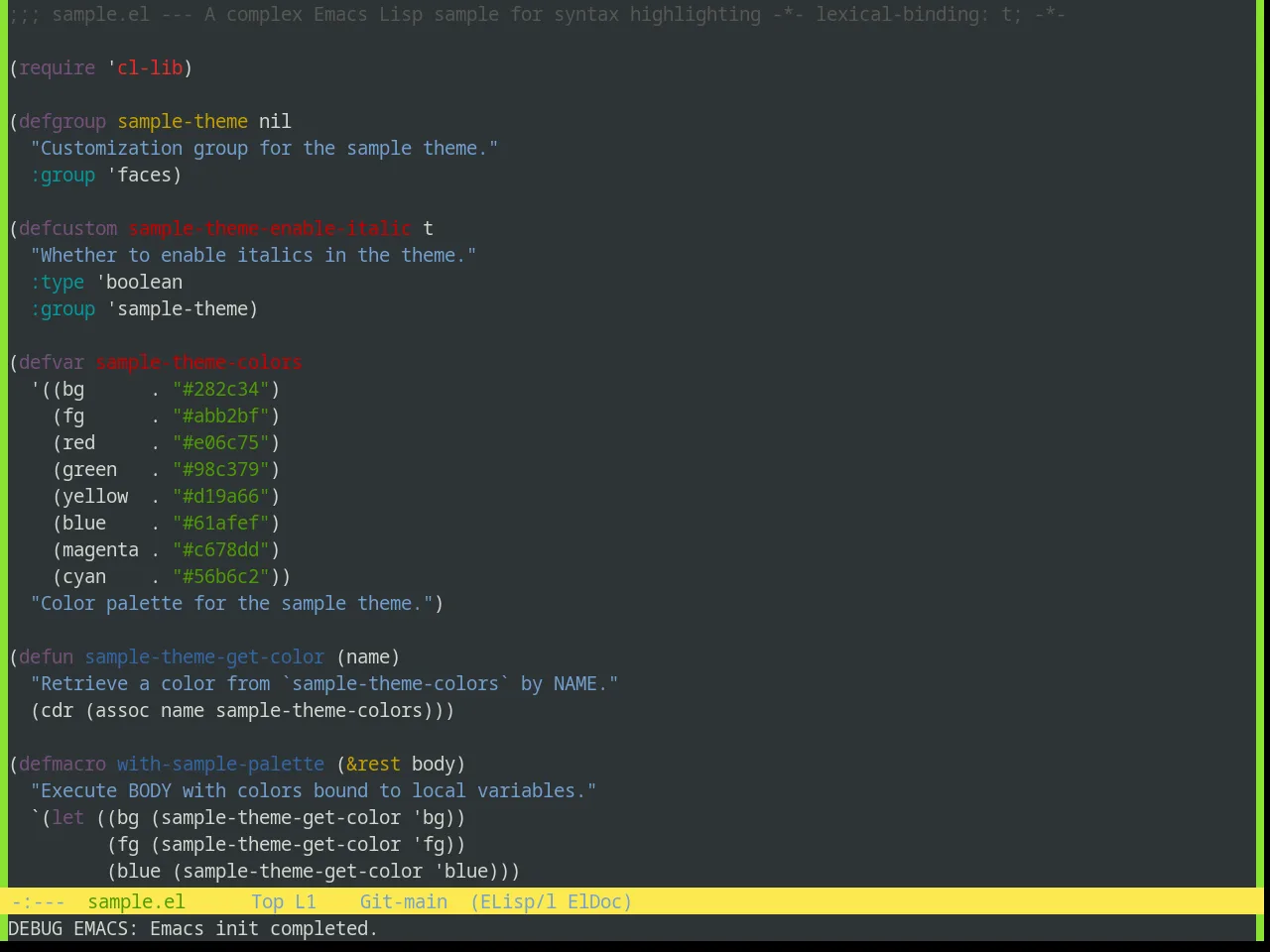Click the function name 'sample-theme-get-color' after defun
Viewport: 1270px width, 952px height.
pos(204,656)
